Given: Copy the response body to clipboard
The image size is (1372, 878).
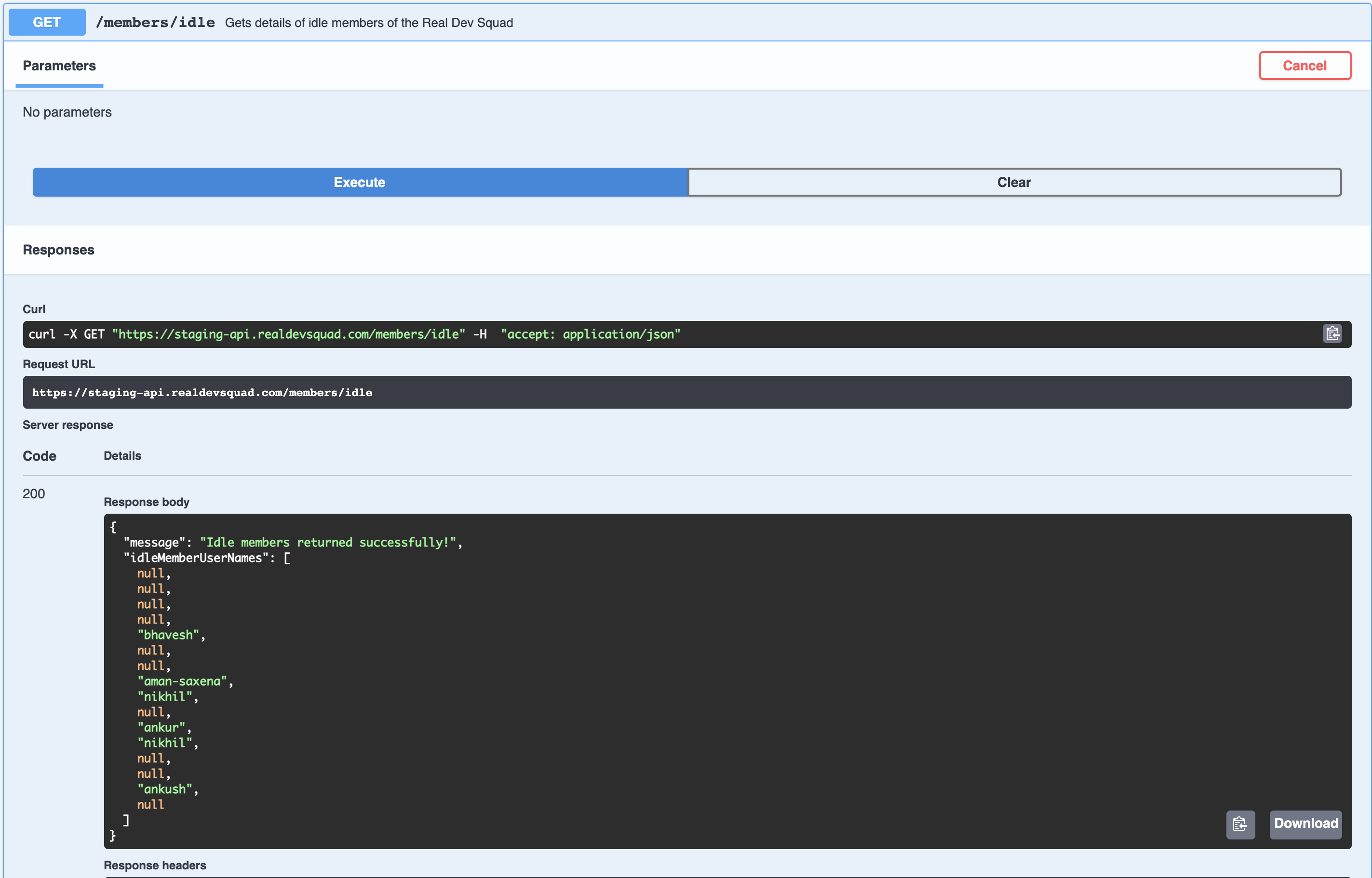Looking at the screenshot, I should 1240,824.
